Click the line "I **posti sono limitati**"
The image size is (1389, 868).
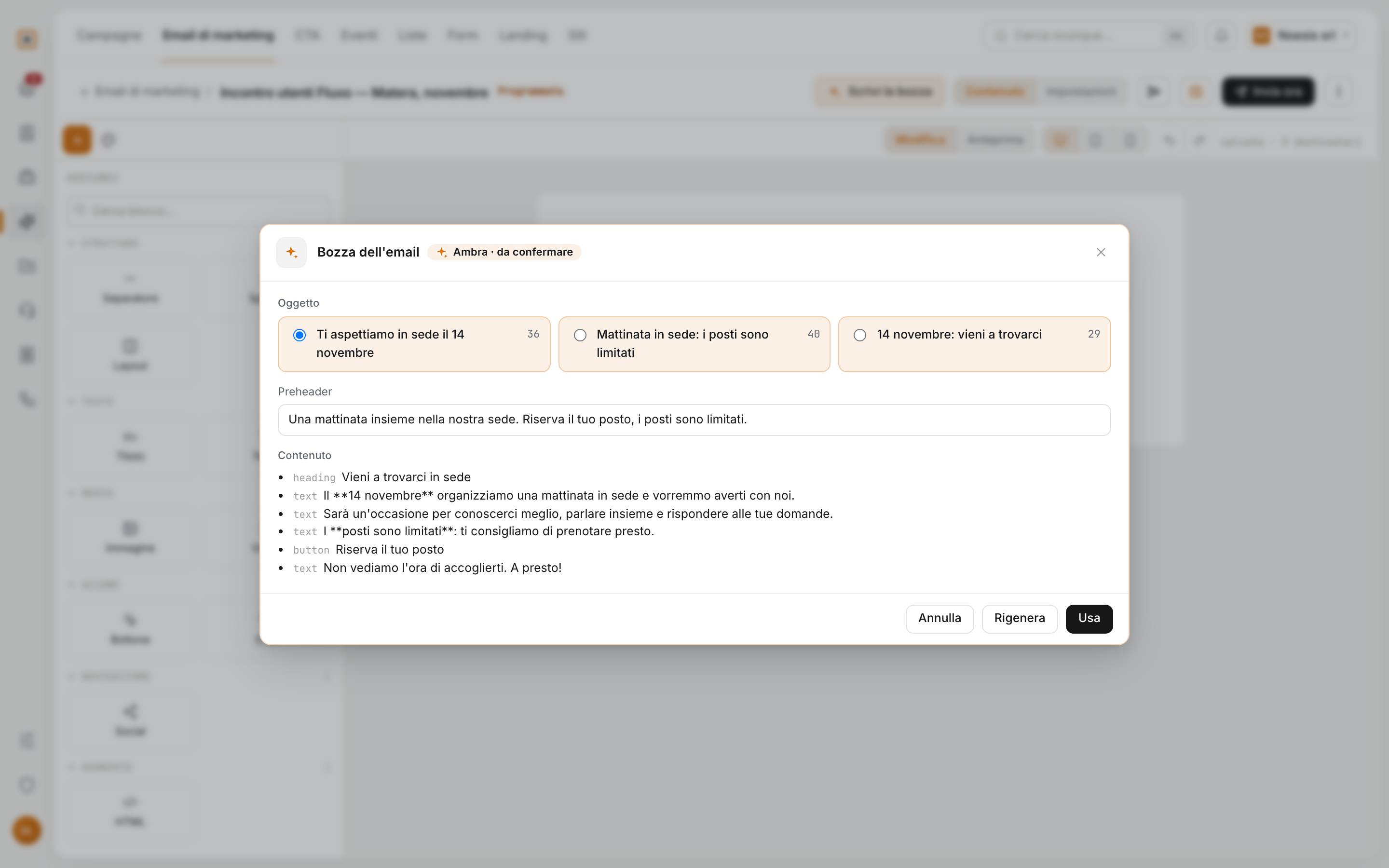click(x=489, y=531)
